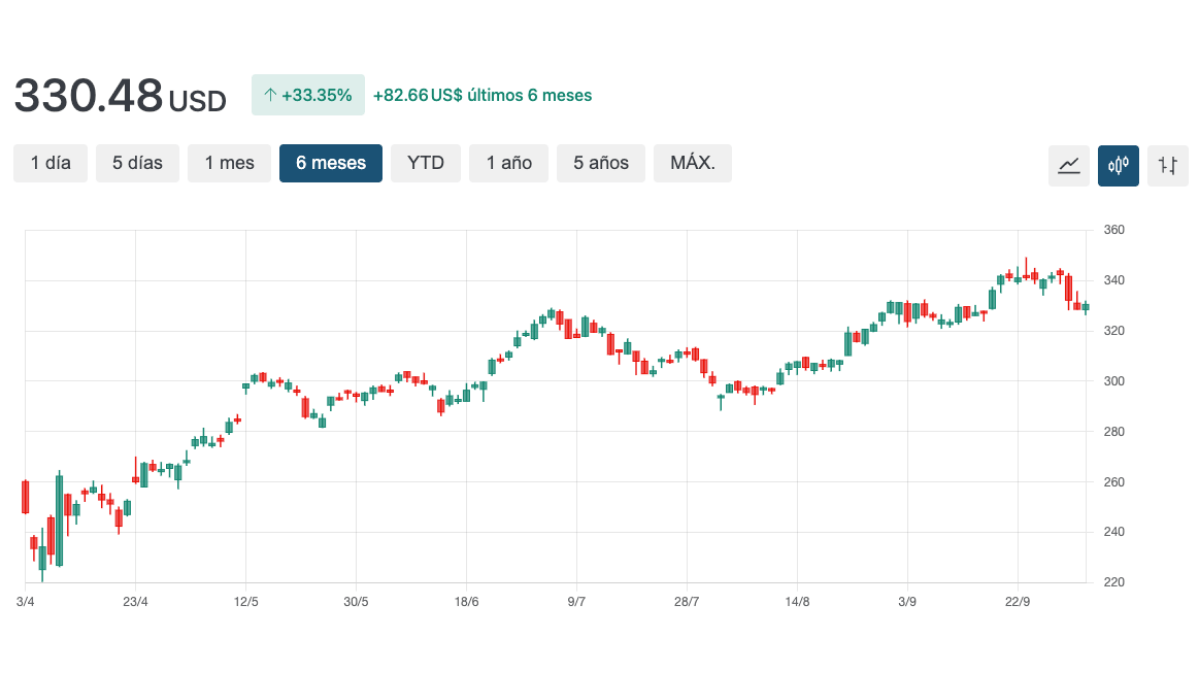This screenshot has height=675, width=1200.
Task: Show the MÁX. full history range
Action: click(692, 163)
